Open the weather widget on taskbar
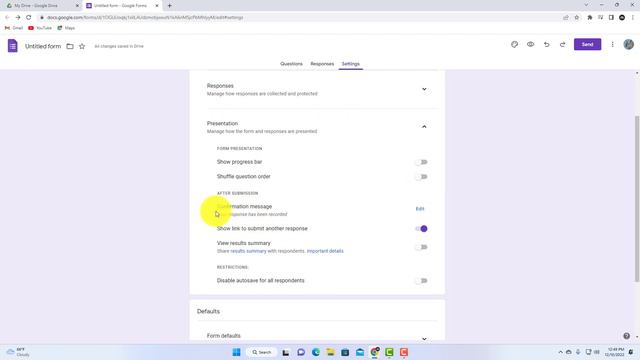Screen dimensions: 640x360 (18, 352)
